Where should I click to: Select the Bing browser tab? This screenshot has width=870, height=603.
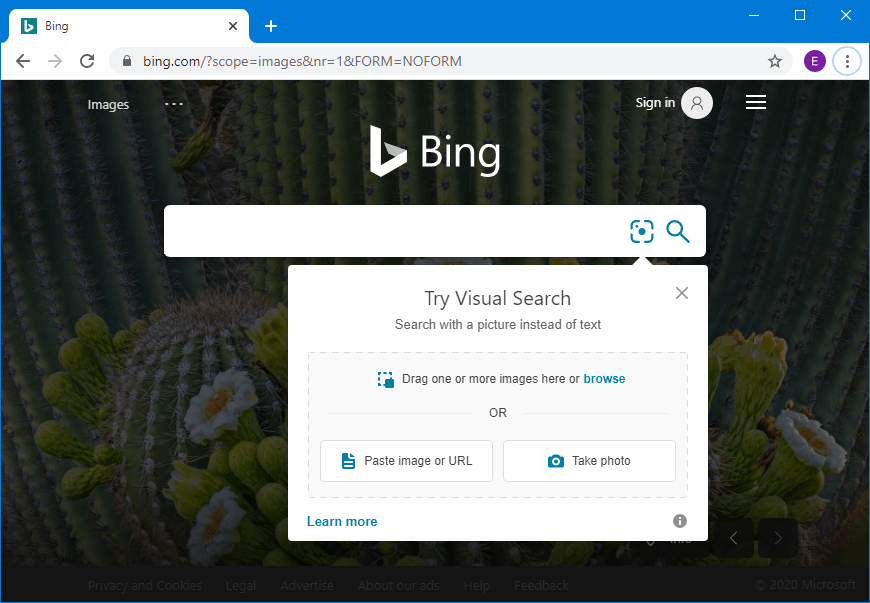tap(129, 26)
